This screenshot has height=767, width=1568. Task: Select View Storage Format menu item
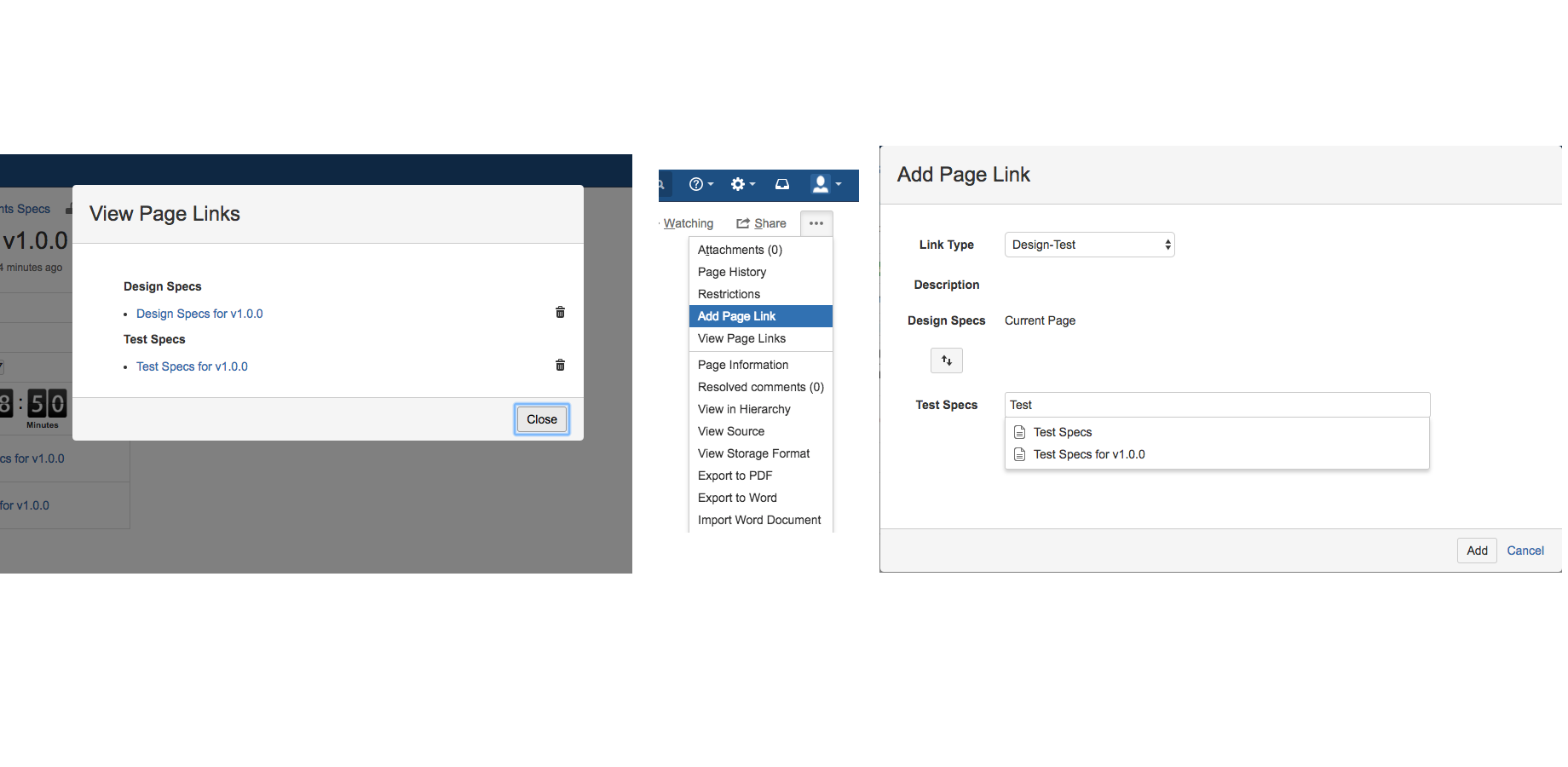coord(760,453)
